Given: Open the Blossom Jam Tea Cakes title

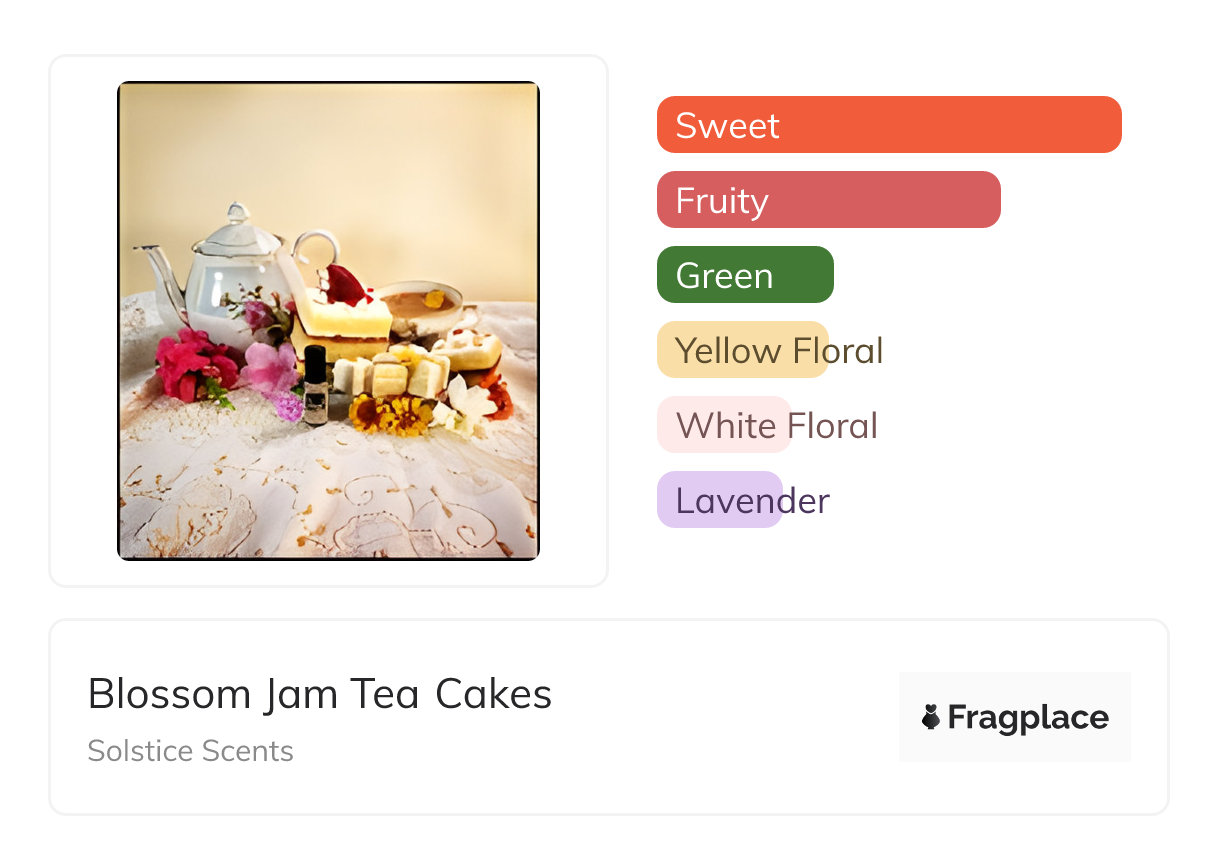Looking at the screenshot, I should coord(320,694).
